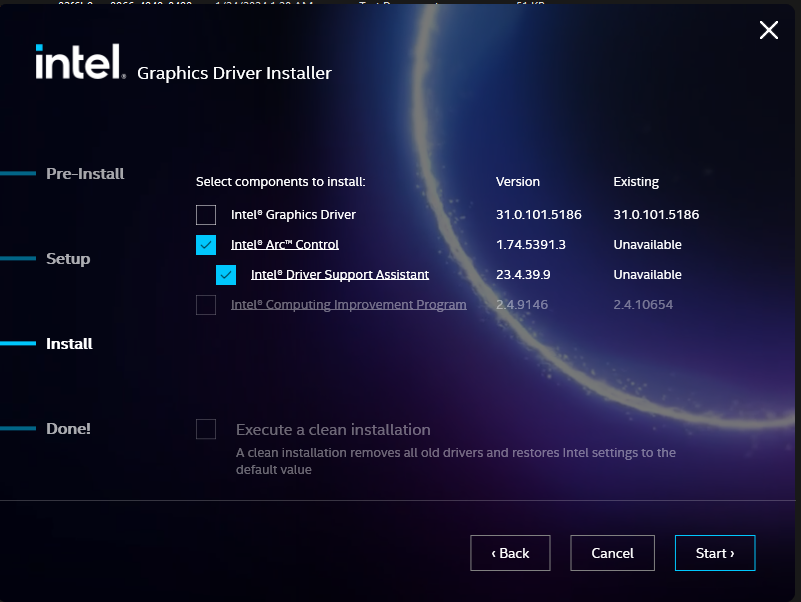Cancel the installation
This screenshot has width=801, height=602.
[x=612, y=553]
